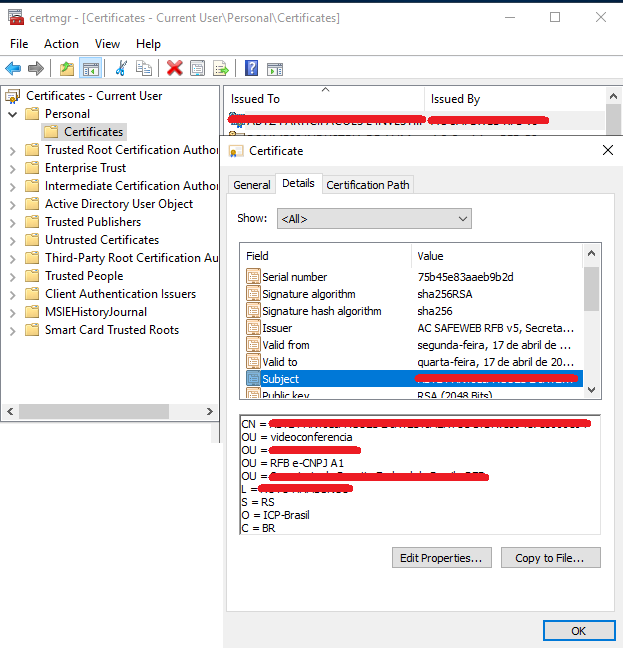
Task: Click the Certificate dialog title icon
Action: coord(236,151)
